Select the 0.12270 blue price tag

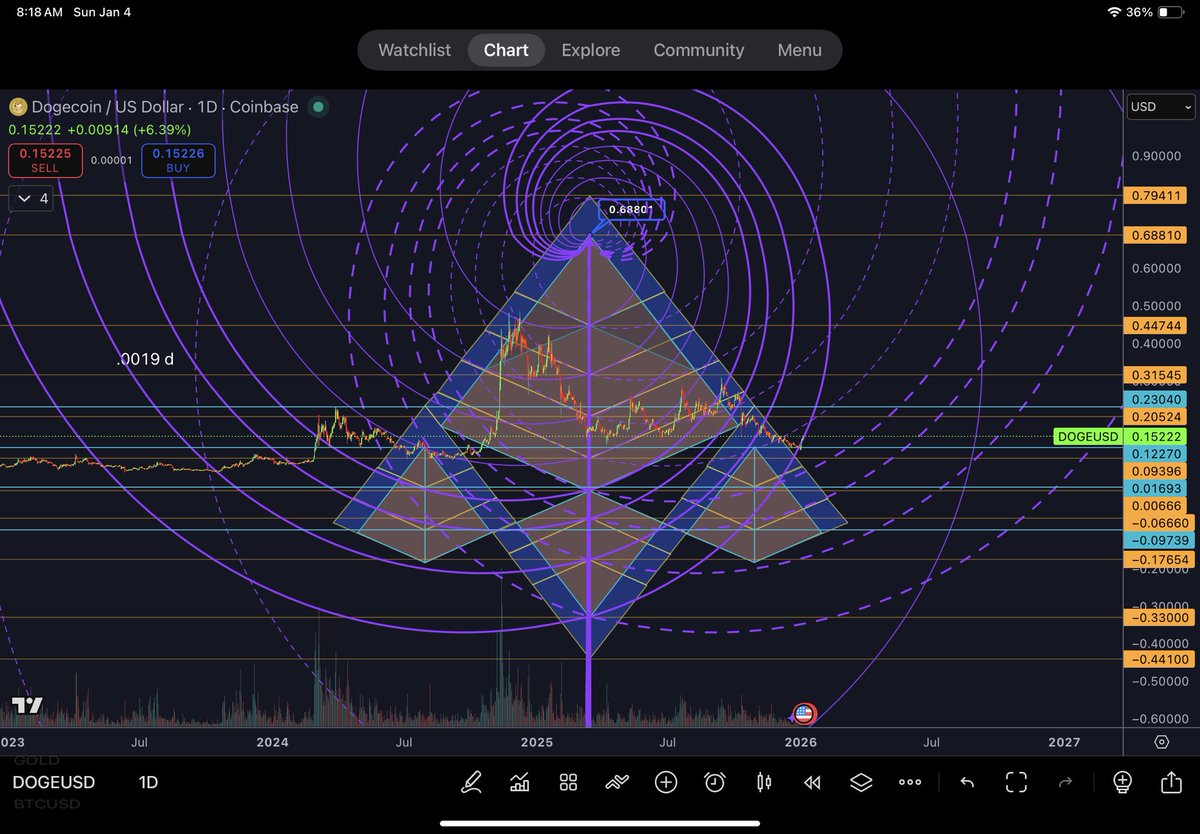point(1155,454)
